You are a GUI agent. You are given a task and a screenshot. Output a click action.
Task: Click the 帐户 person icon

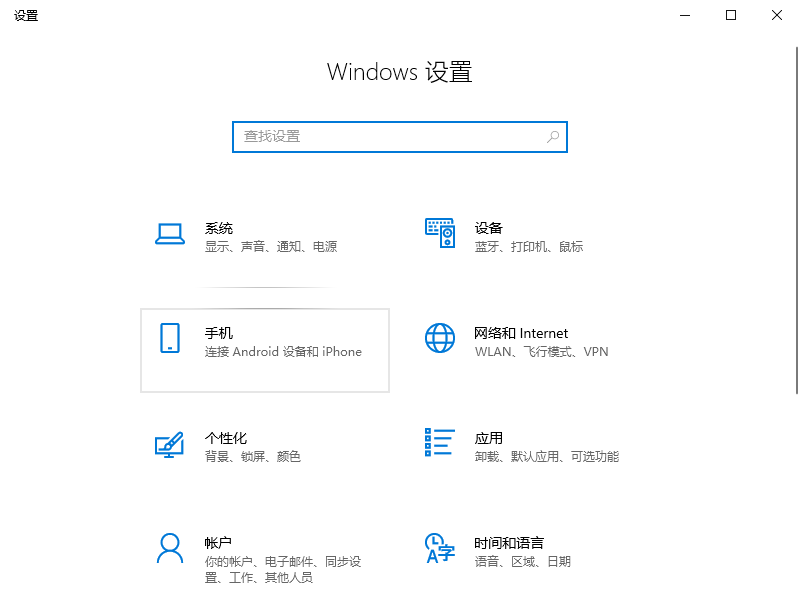pyautogui.click(x=170, y=549)
